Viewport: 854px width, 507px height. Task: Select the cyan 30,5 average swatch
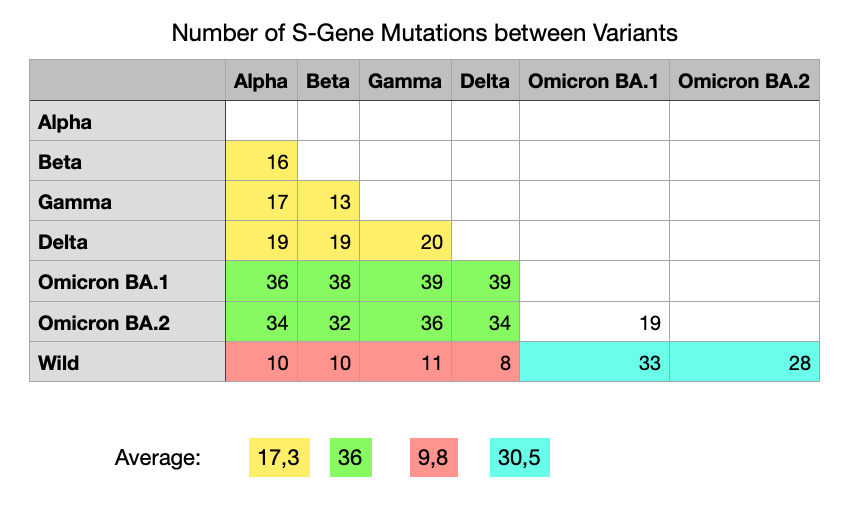point(520,458)
